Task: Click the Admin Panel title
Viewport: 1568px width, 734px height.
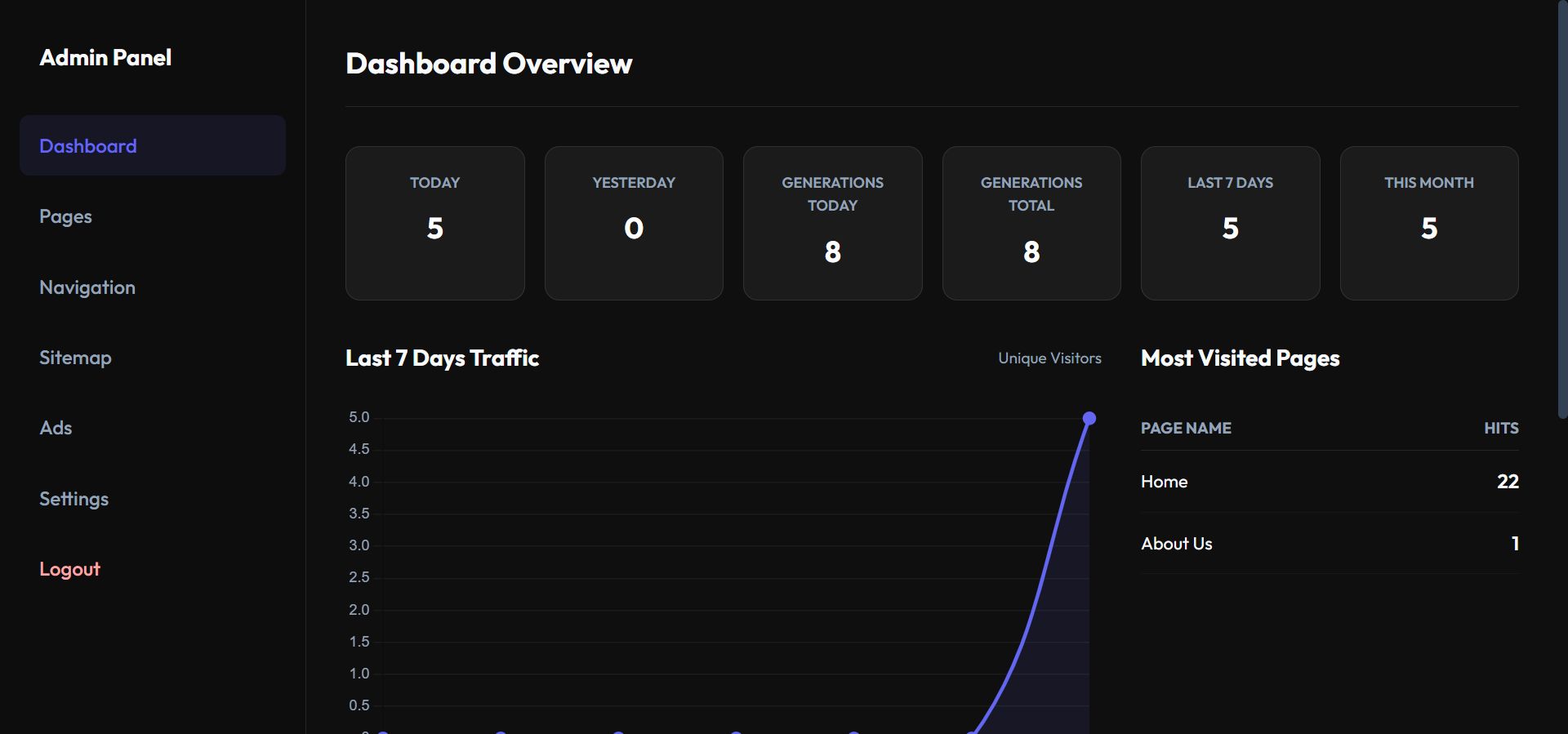Action: 105,57
